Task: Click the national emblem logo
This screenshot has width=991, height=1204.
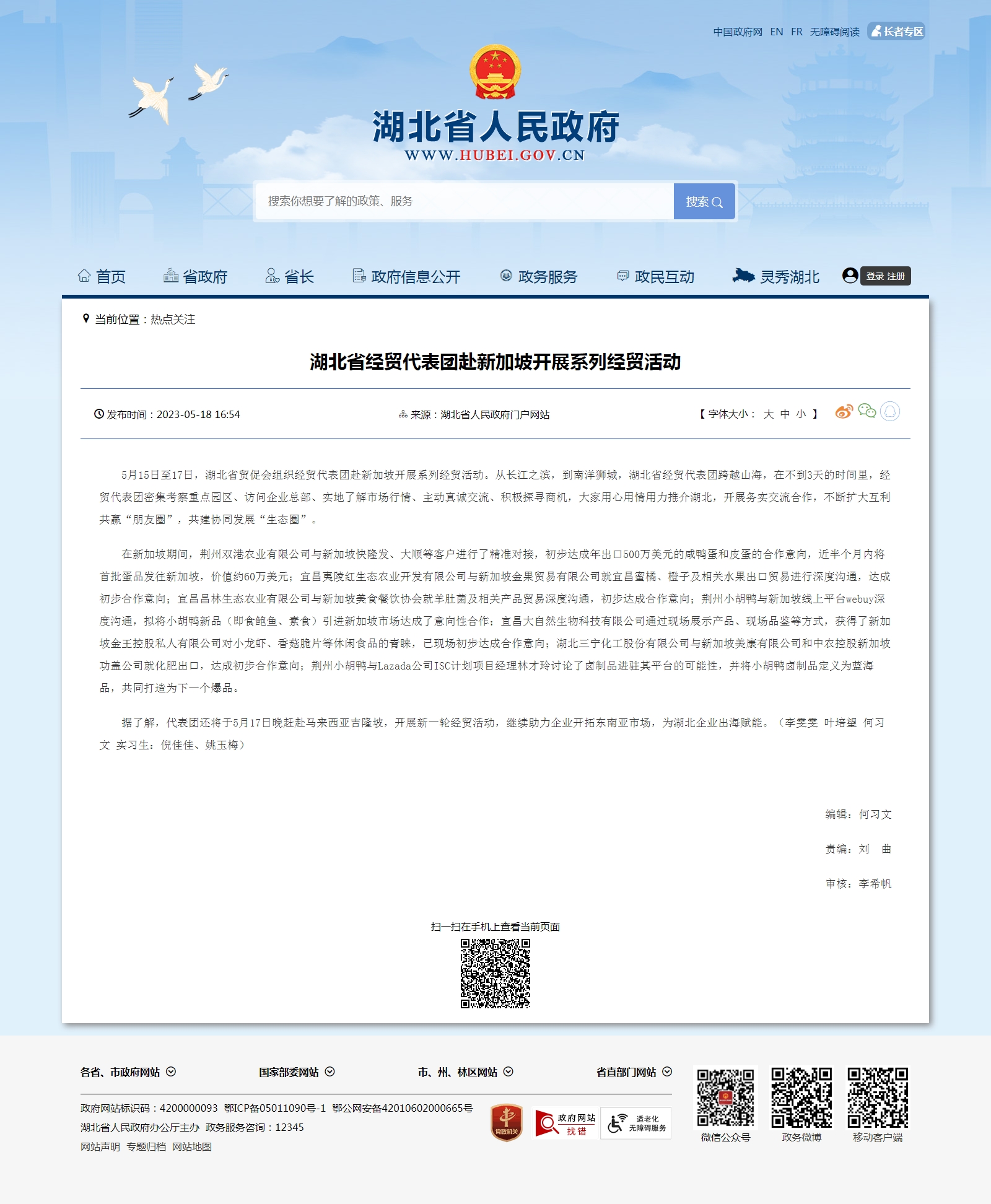Action: (495, 72)
